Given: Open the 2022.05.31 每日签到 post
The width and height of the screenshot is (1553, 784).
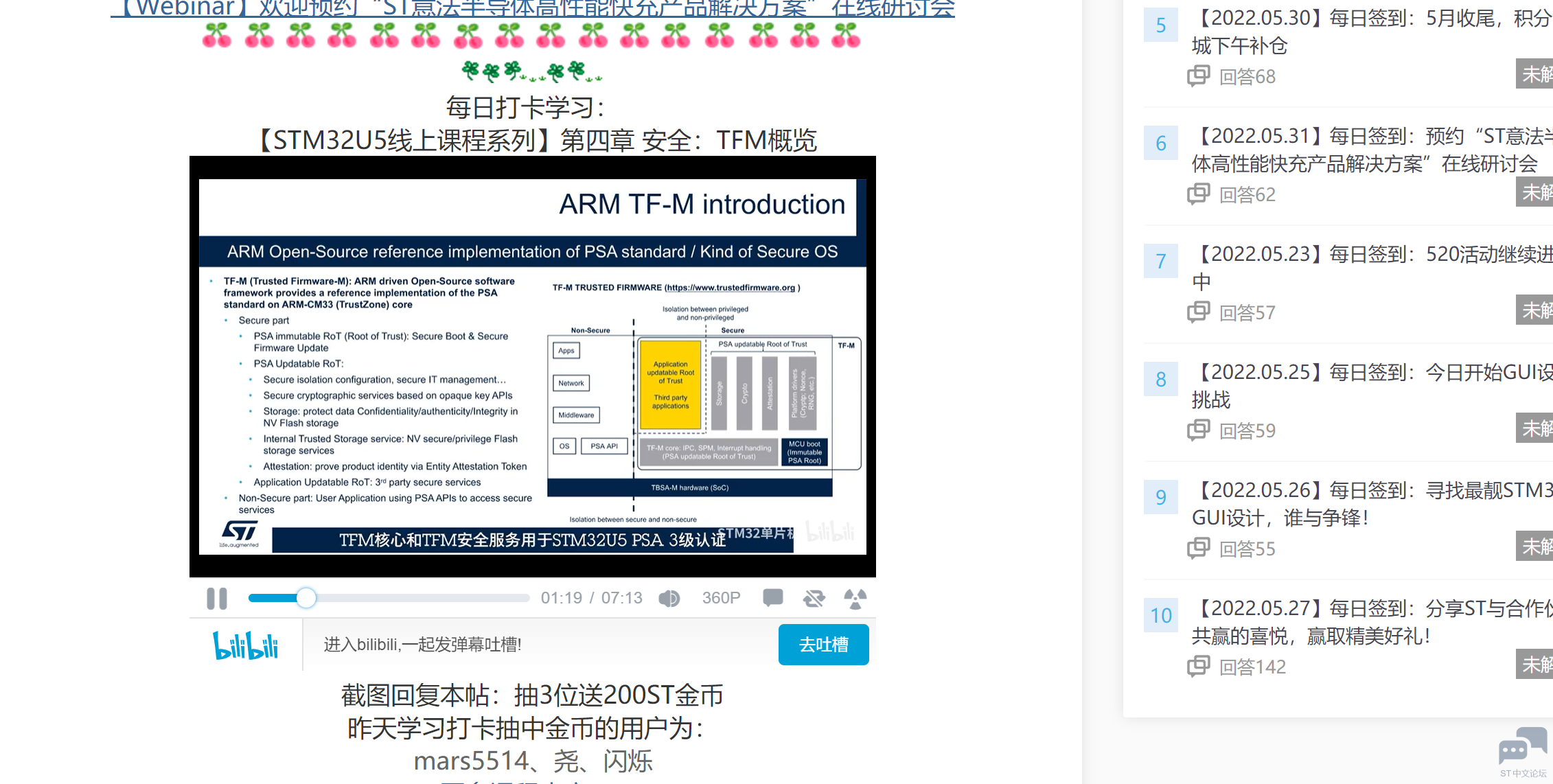Looking at the screenshot, I should click(x=1372, y=150).
